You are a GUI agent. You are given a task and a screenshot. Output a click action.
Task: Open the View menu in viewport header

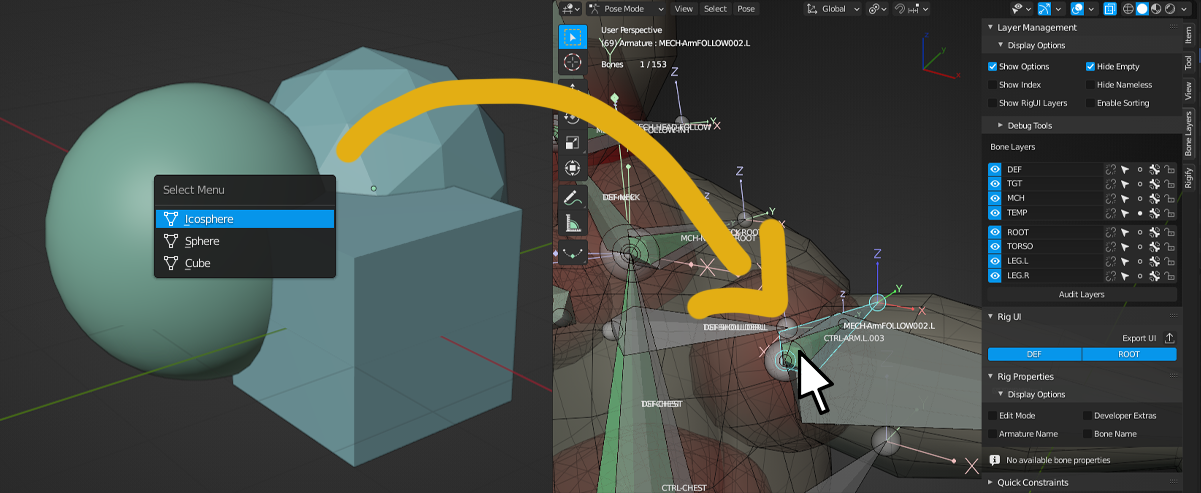pos(684,8)
